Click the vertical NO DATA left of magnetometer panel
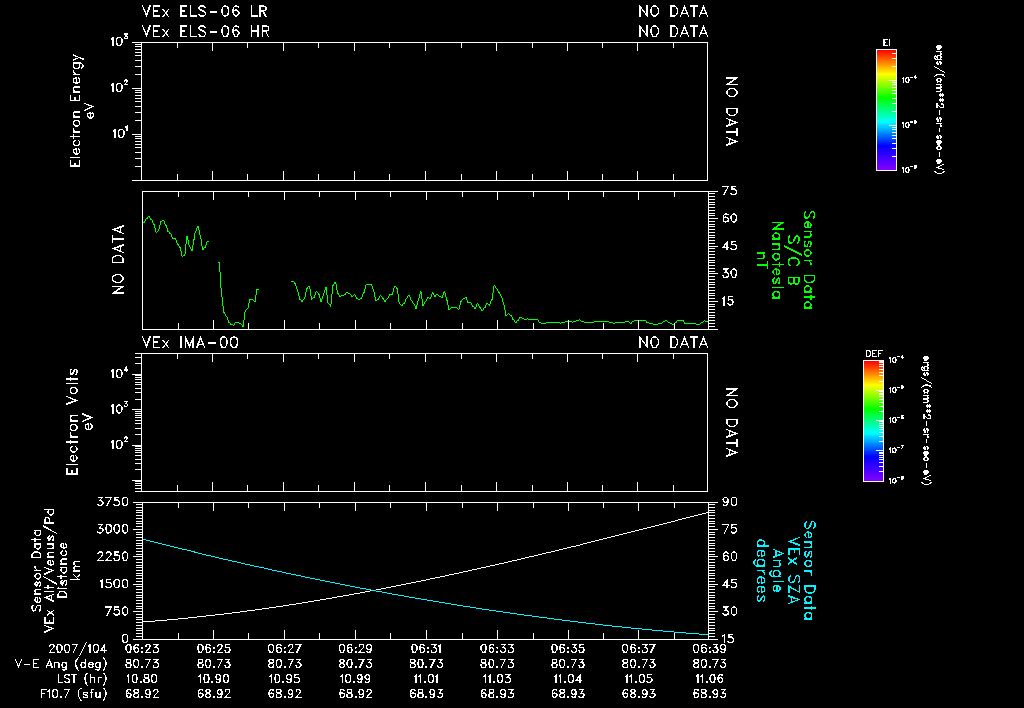This screenshot has width=1024, height=708. click(118, 260)
